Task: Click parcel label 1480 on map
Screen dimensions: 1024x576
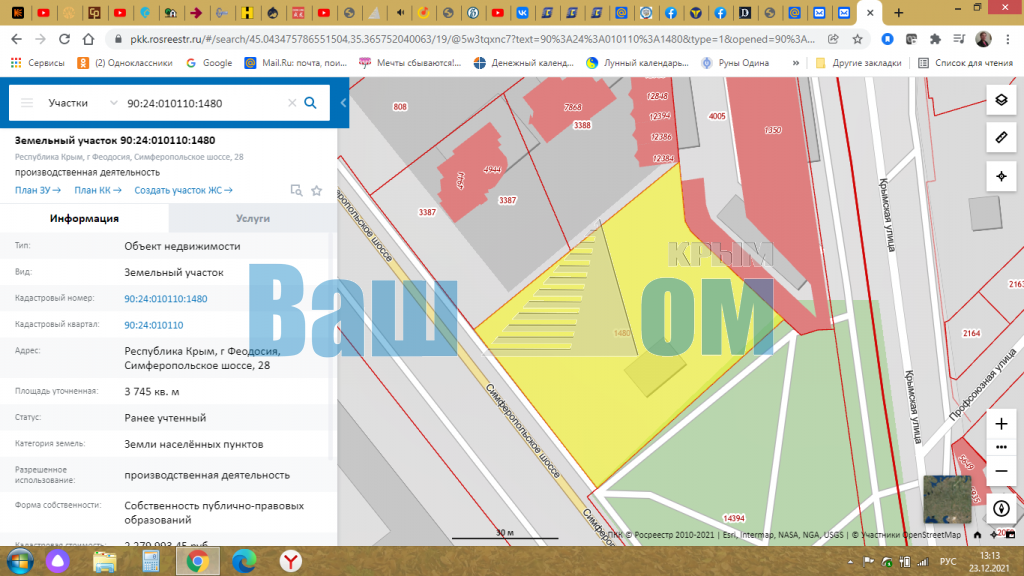Action: pos(622,333)
